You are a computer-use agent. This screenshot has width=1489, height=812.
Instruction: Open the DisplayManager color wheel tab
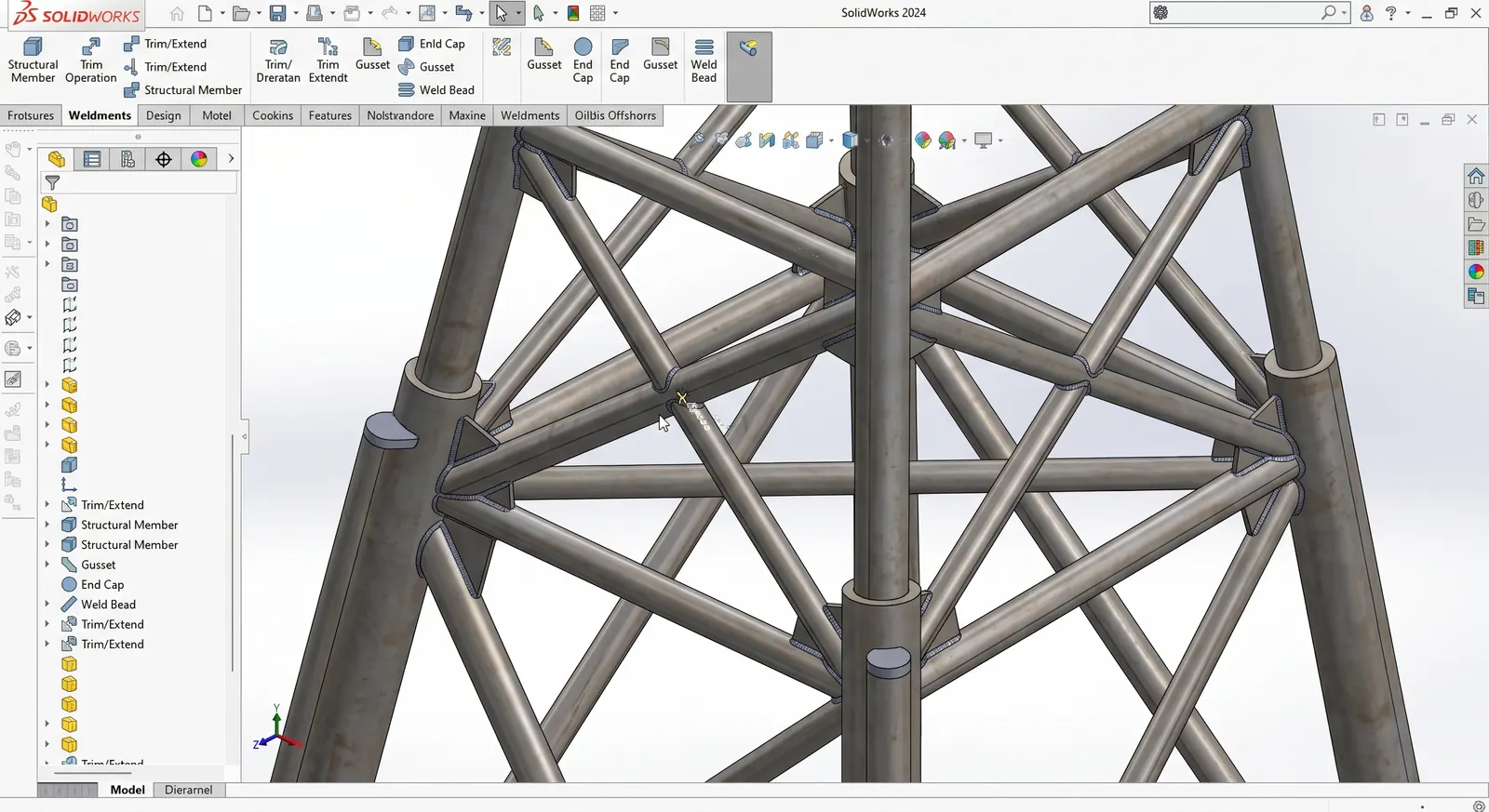point(199,159)
